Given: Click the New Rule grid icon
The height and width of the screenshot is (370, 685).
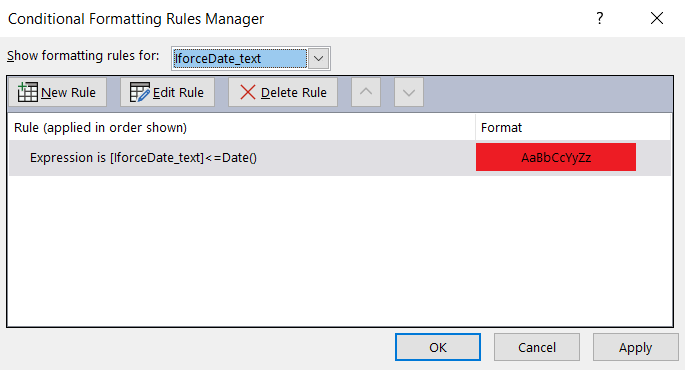Looking at the screenshot, I should click(x=28, y=92).
